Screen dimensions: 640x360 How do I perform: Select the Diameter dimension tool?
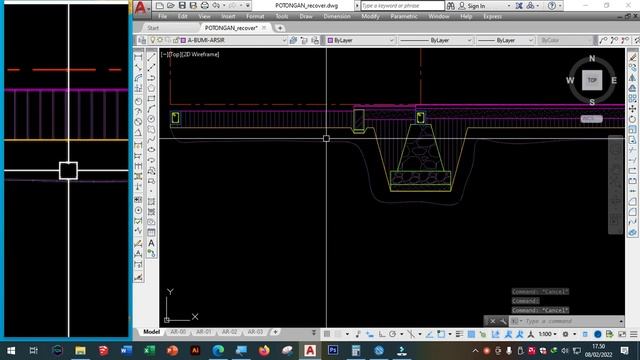[138, 121]
